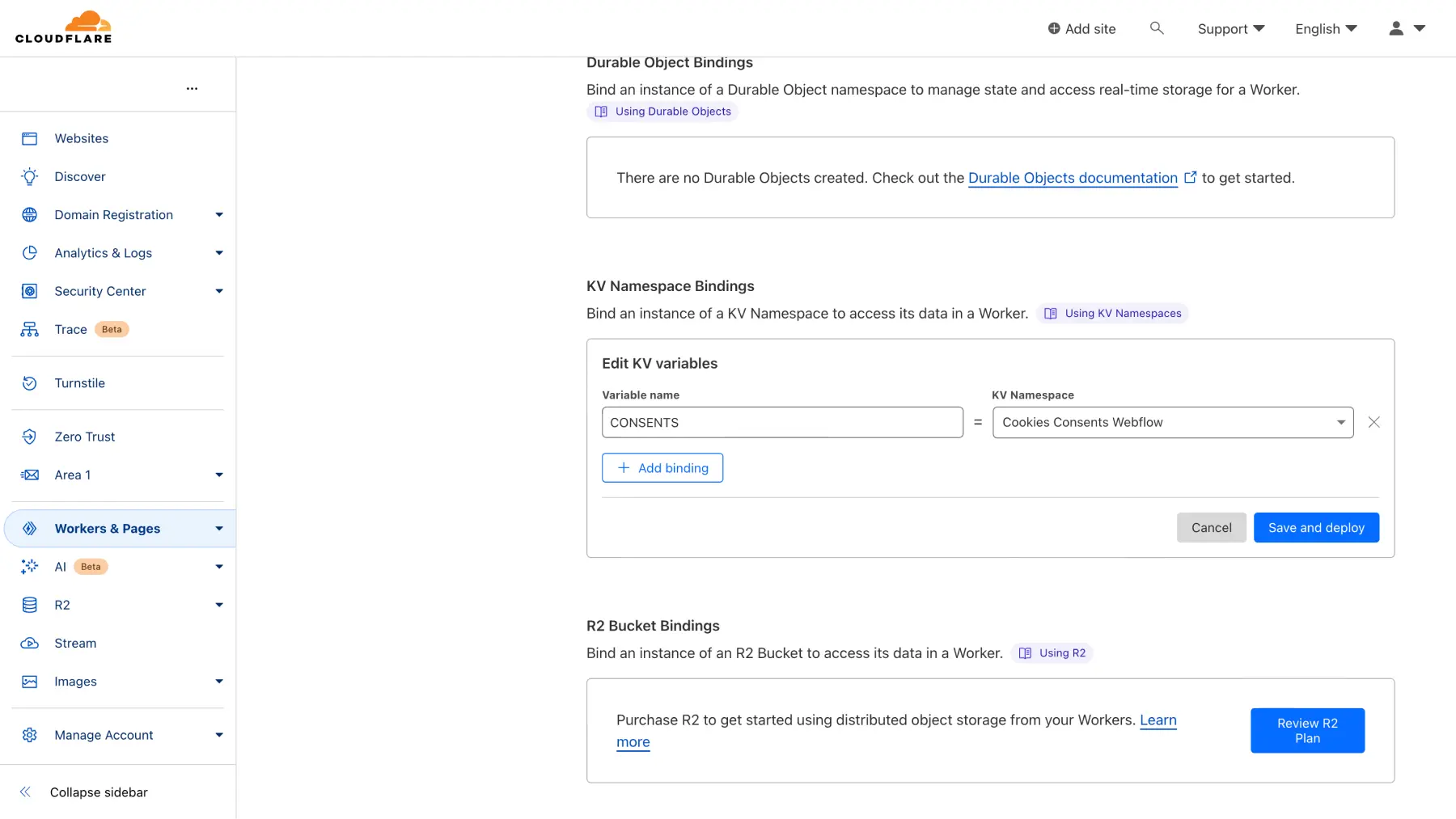Click the Zero Trust icon

pos(30,437)
